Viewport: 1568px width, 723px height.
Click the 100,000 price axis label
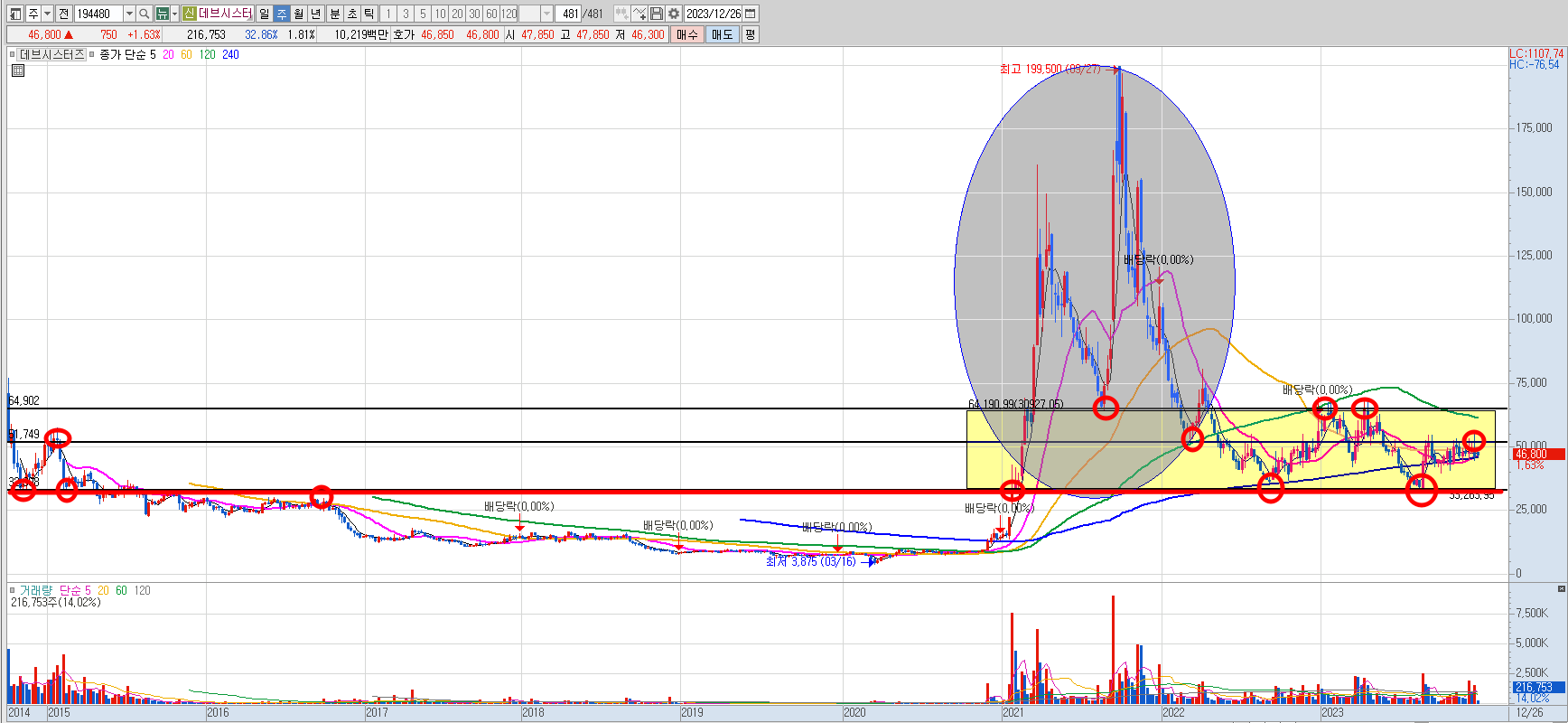pyautogui.click(x=1534, y=318)
